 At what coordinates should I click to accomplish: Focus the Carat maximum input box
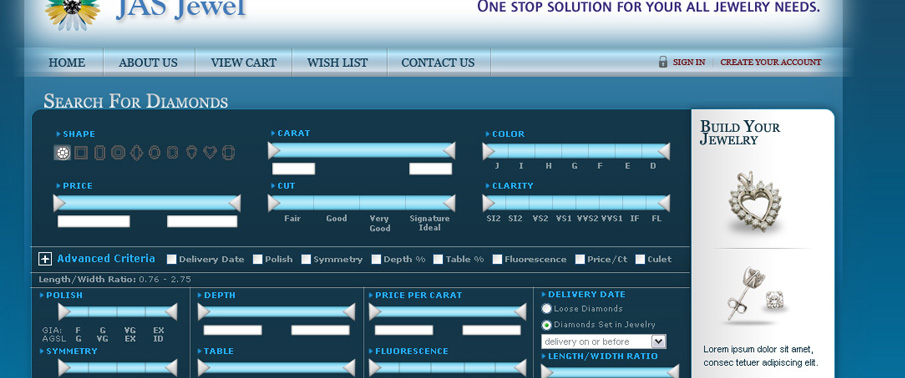431,169
